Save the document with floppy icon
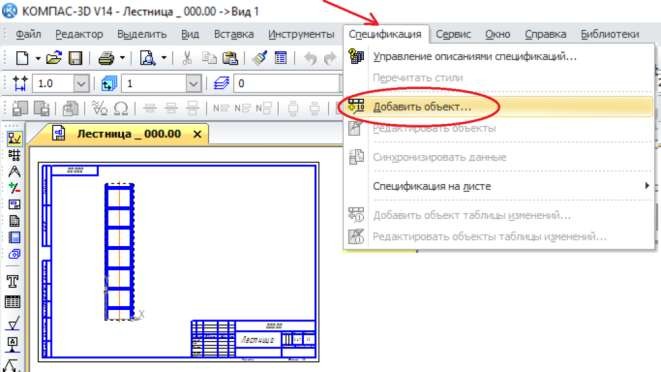Viewport: 661px width, 372px height. tap(75, 58)
